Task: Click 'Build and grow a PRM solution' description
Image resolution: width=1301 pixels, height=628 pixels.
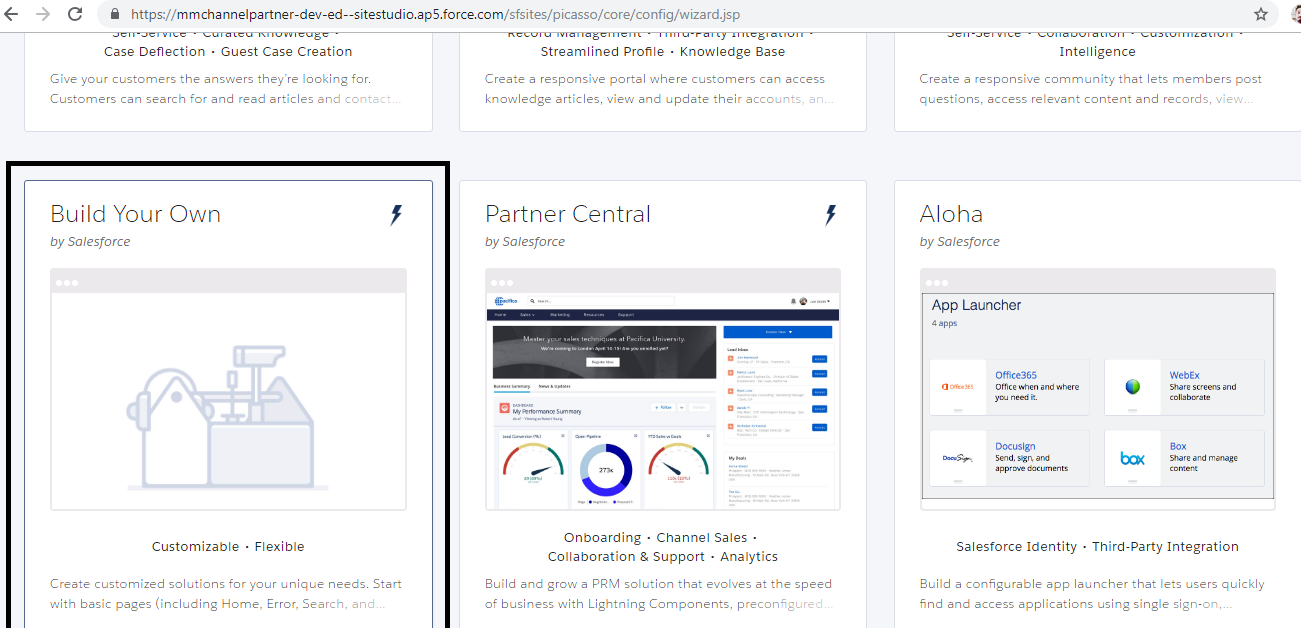Action: tap(658, 594)
